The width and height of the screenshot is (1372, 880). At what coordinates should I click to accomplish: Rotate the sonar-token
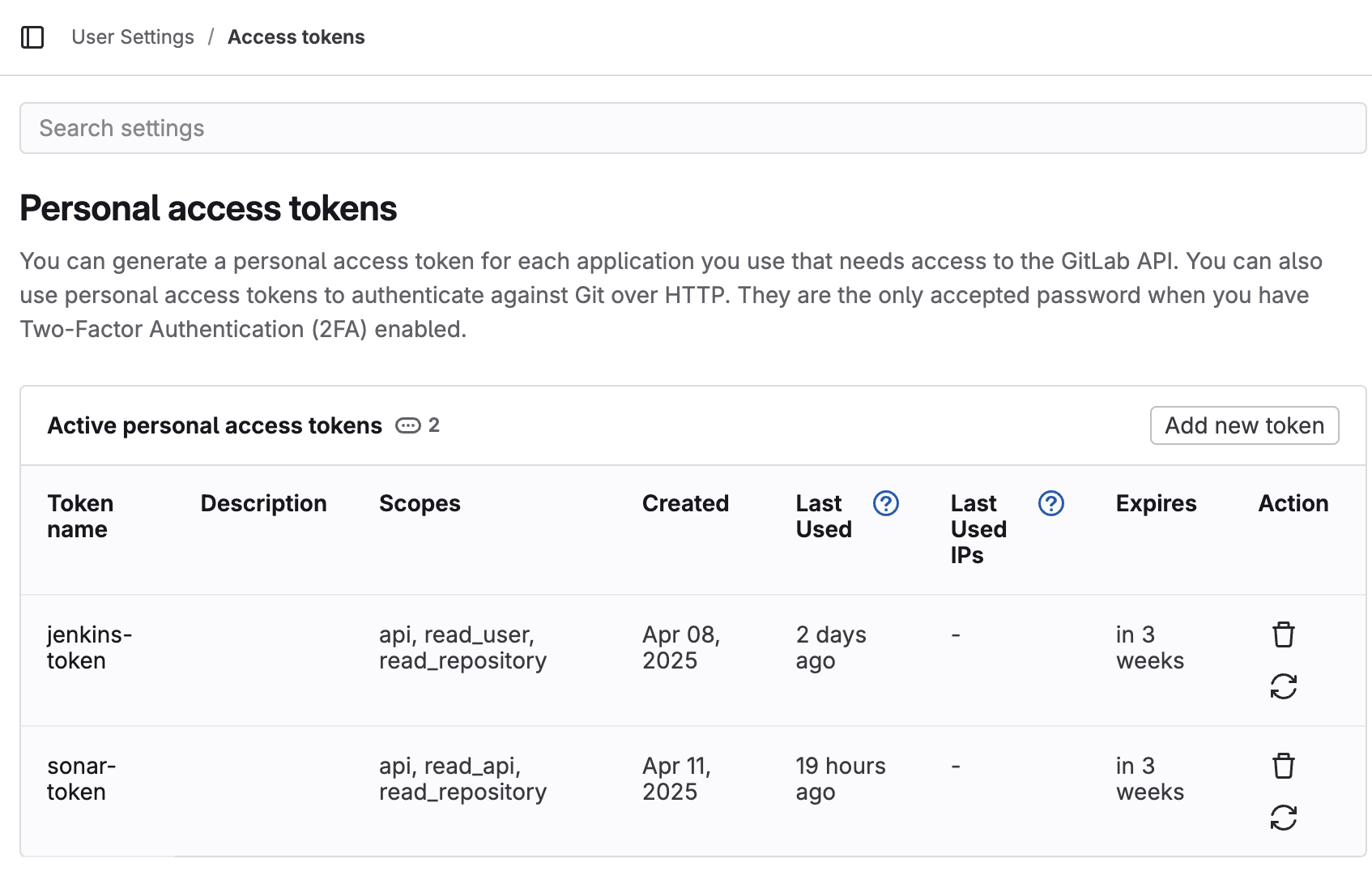(1283, 818)
